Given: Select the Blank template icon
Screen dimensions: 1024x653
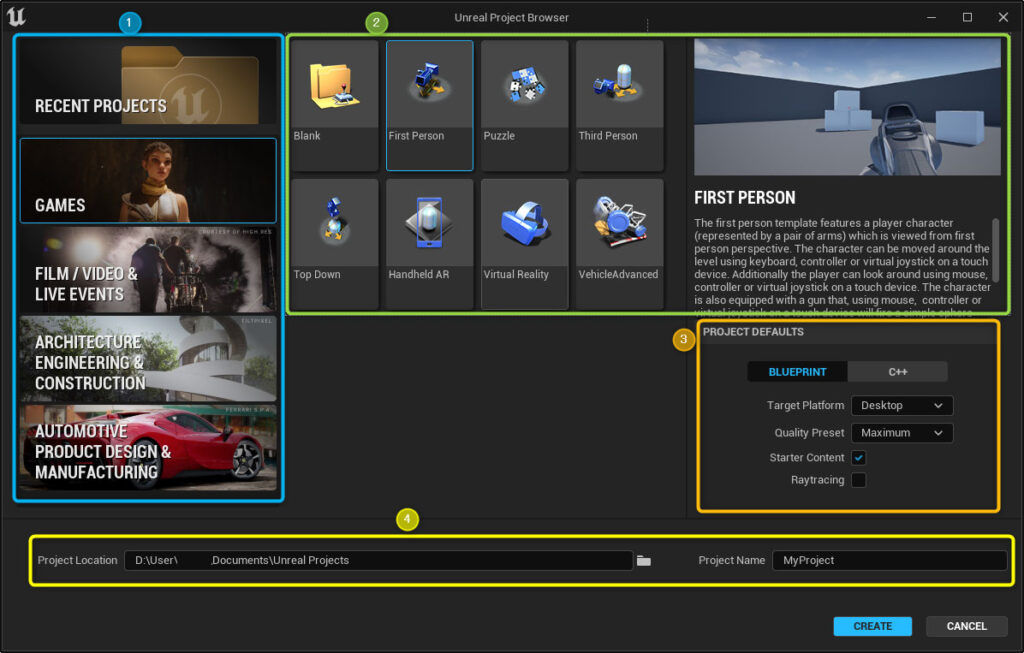Looking at the screenshot, I should point(334,86).
